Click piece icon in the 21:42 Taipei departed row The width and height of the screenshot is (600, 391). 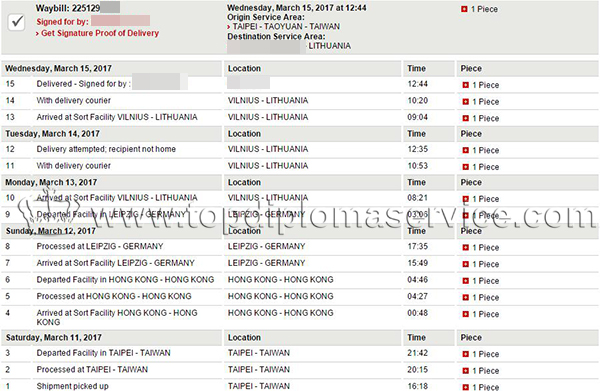465,354
